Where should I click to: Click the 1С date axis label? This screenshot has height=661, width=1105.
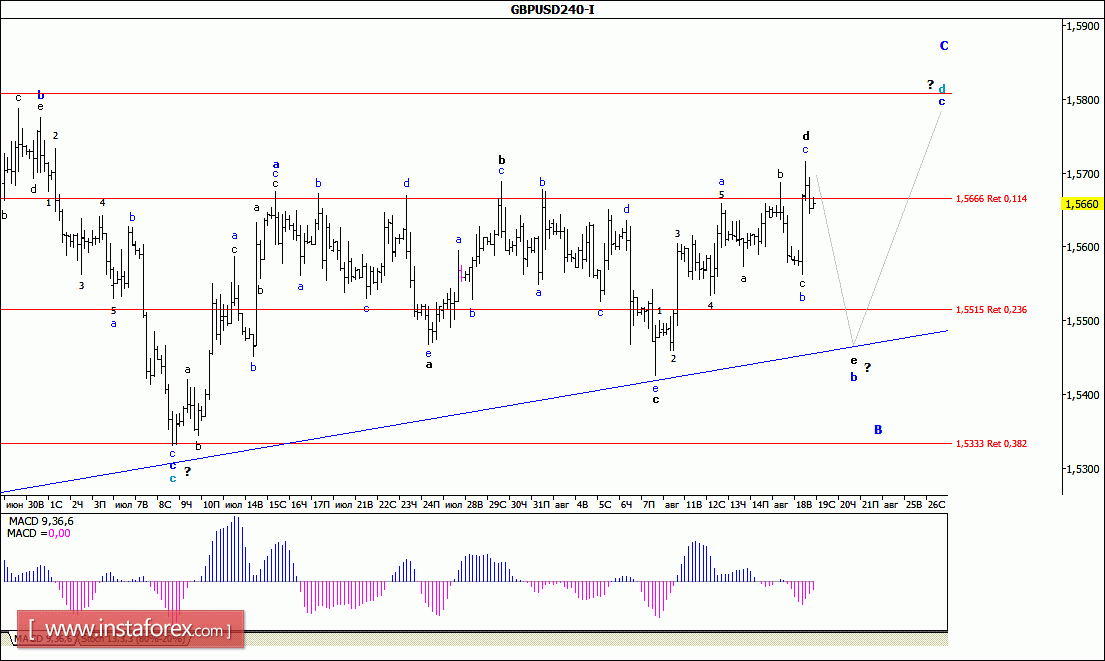click(56, 505)
